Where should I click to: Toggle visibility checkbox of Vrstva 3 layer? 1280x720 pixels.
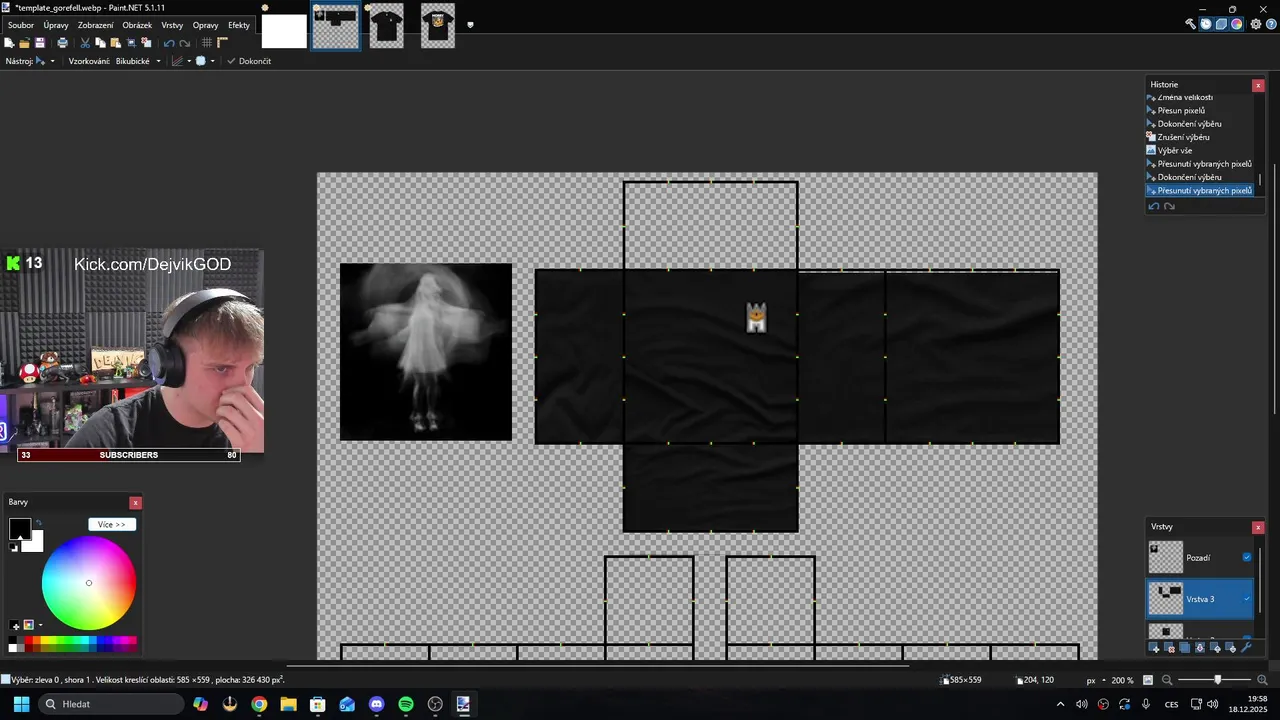click(1247, 599)
